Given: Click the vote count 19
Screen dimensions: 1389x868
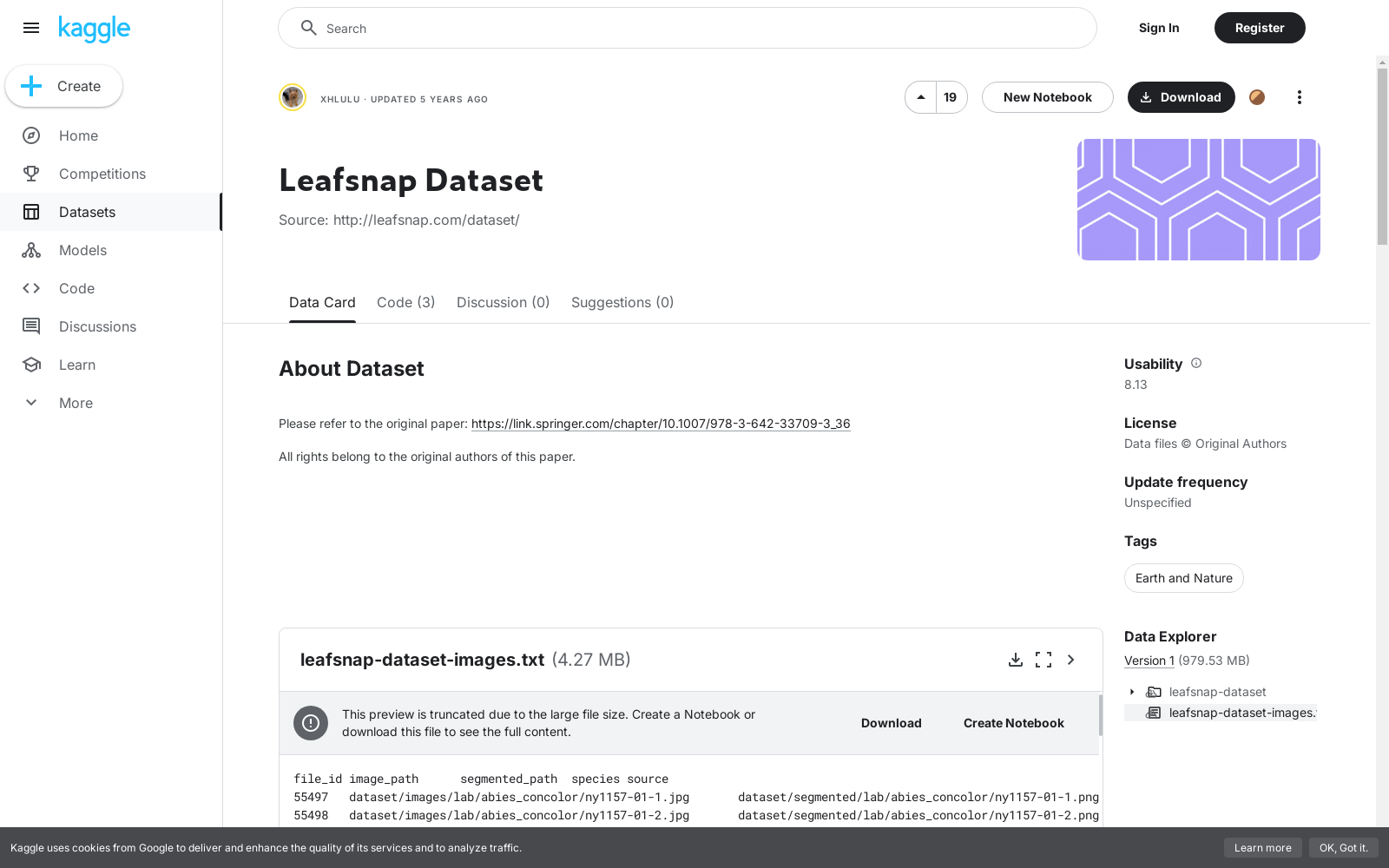Looking at the screenshot, I should (x=951, y=97).
